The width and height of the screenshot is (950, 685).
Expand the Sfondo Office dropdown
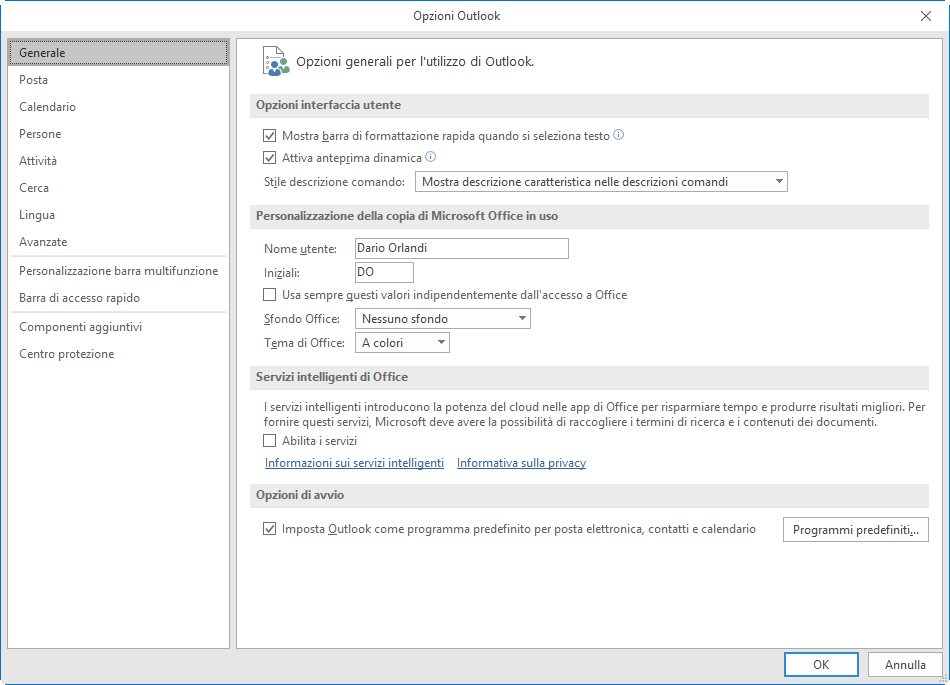click(442, 319)
